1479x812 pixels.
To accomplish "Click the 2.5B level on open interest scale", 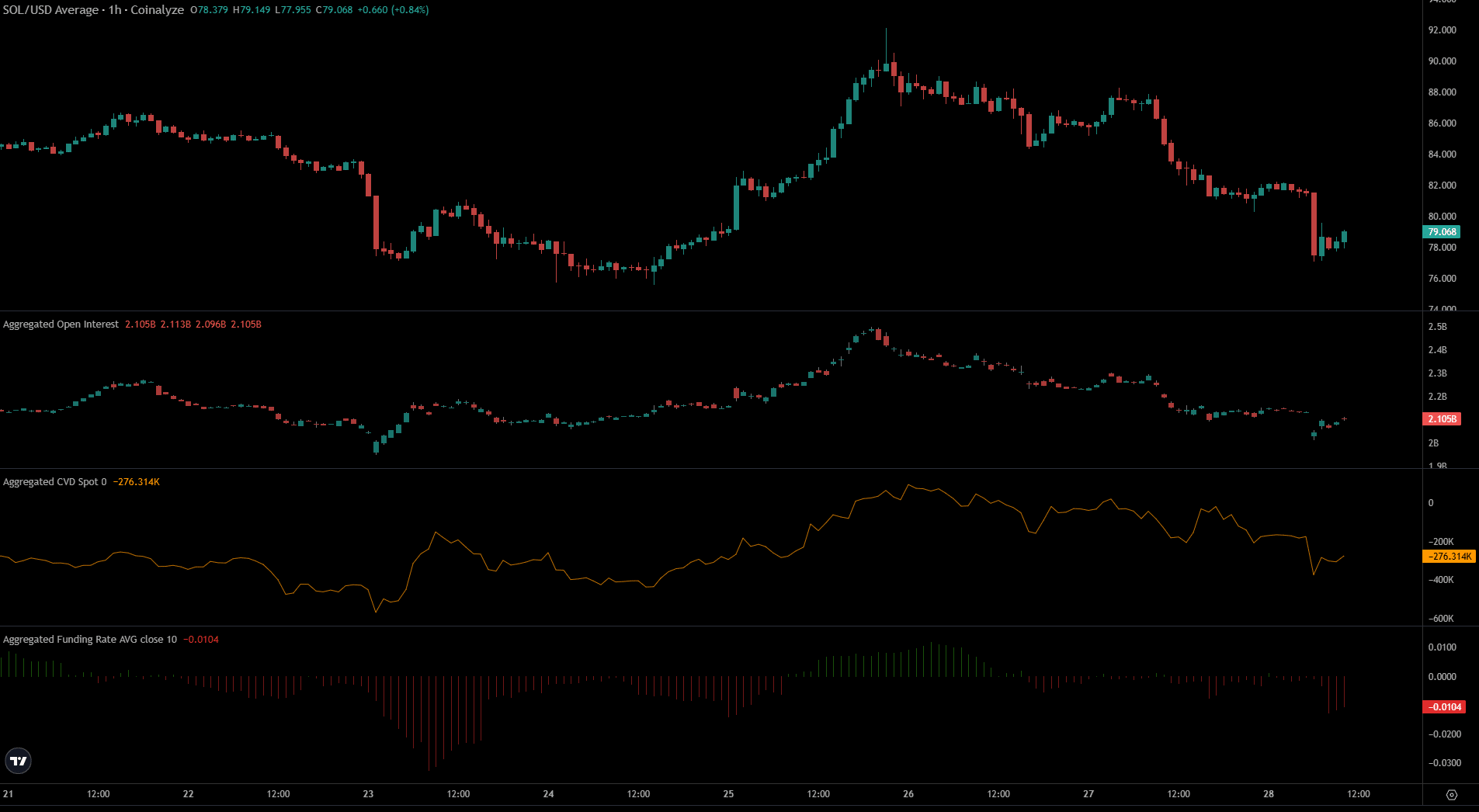I will pyautogui.click(x=1437, y=327).
